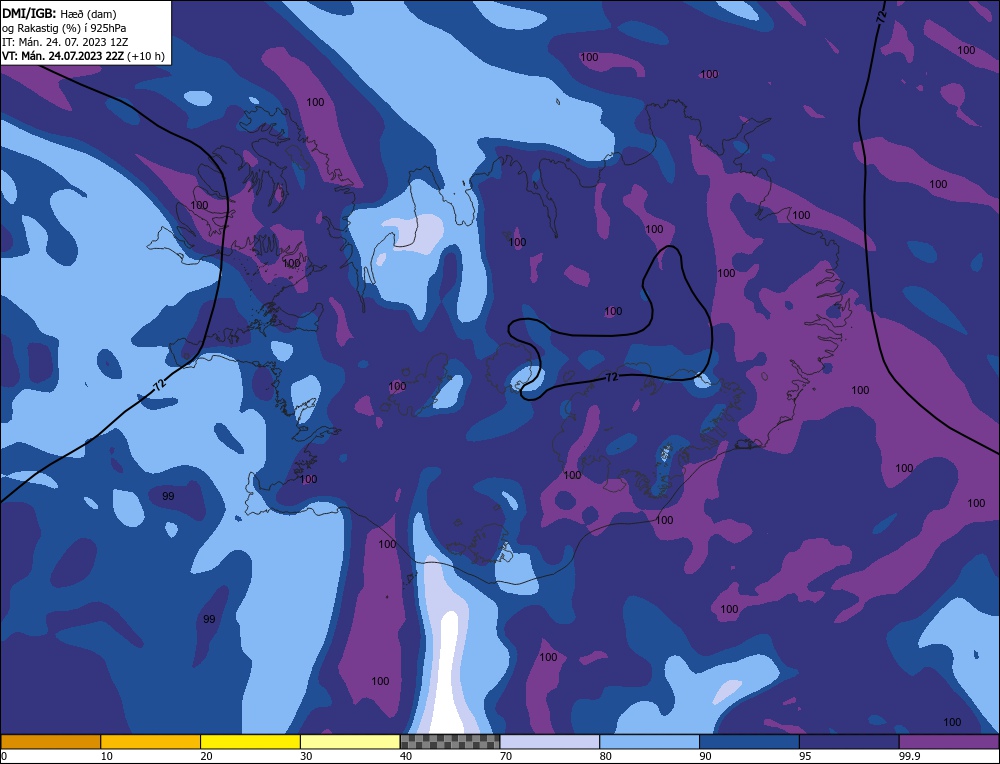
Task: Select the legend tick label '20'
Action: (x=207, y=756)
